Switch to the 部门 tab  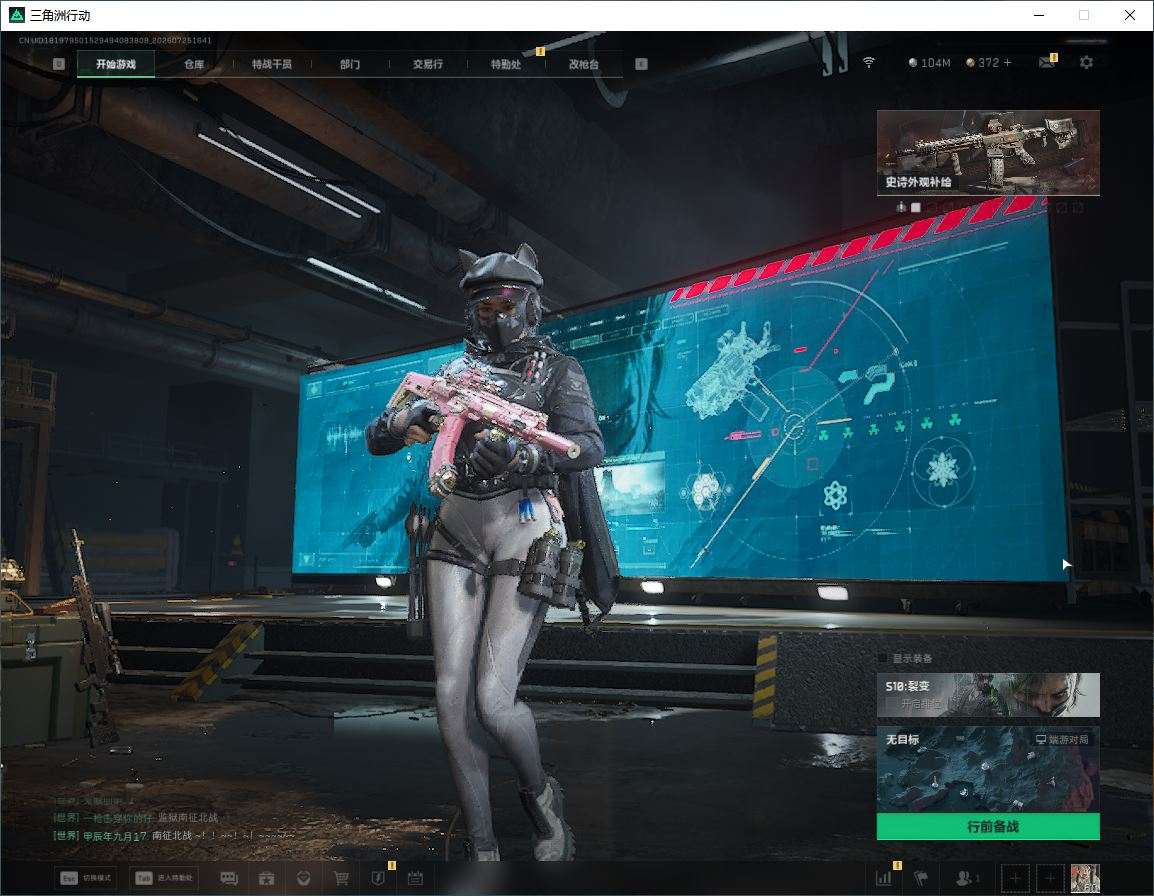click(x=350, y=64)
